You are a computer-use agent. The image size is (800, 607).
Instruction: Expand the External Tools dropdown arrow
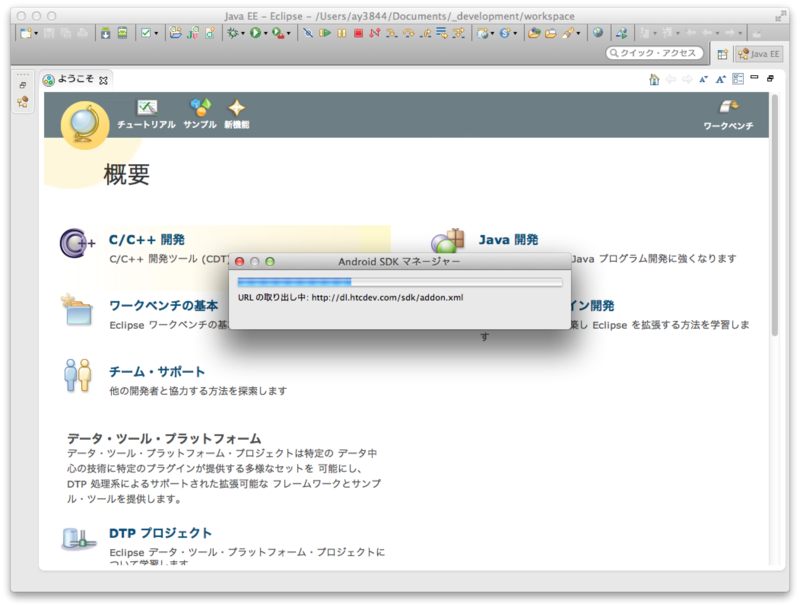point(288,34)
